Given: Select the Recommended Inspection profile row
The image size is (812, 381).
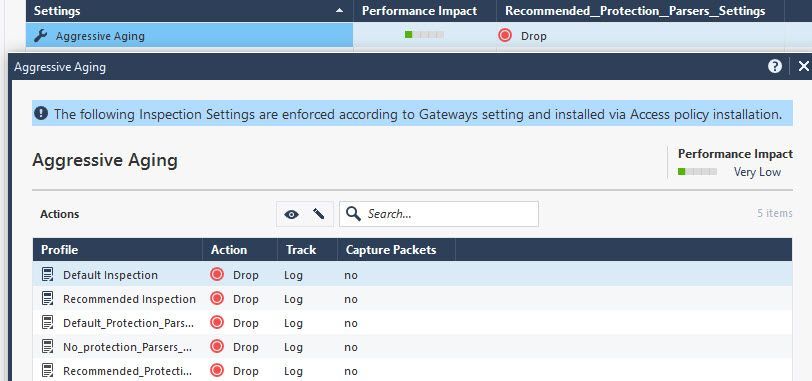Looking at the screenshot, I should (412, 299).
